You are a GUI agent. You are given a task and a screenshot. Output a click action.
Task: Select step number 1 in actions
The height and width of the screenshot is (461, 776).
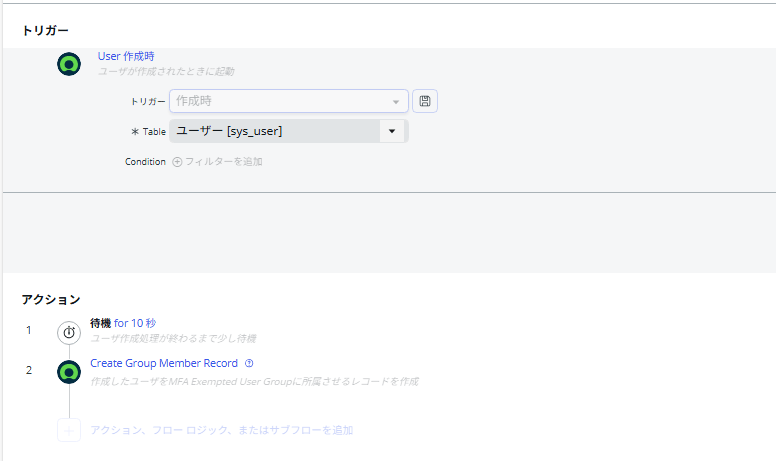pyautogui.click(x=29, y=330)
